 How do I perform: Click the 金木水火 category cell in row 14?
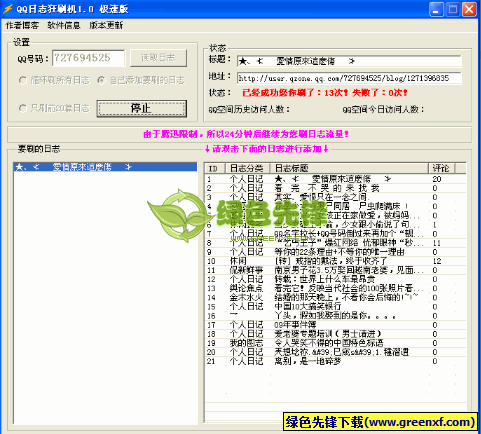(246, 298)
